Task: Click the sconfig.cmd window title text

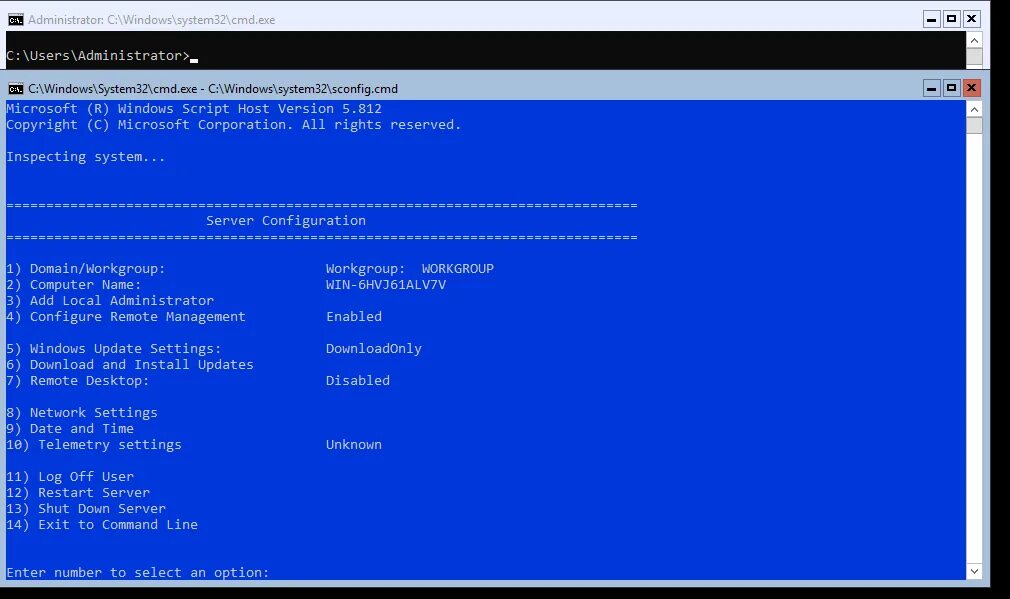Action: click(x=213, y=89)
